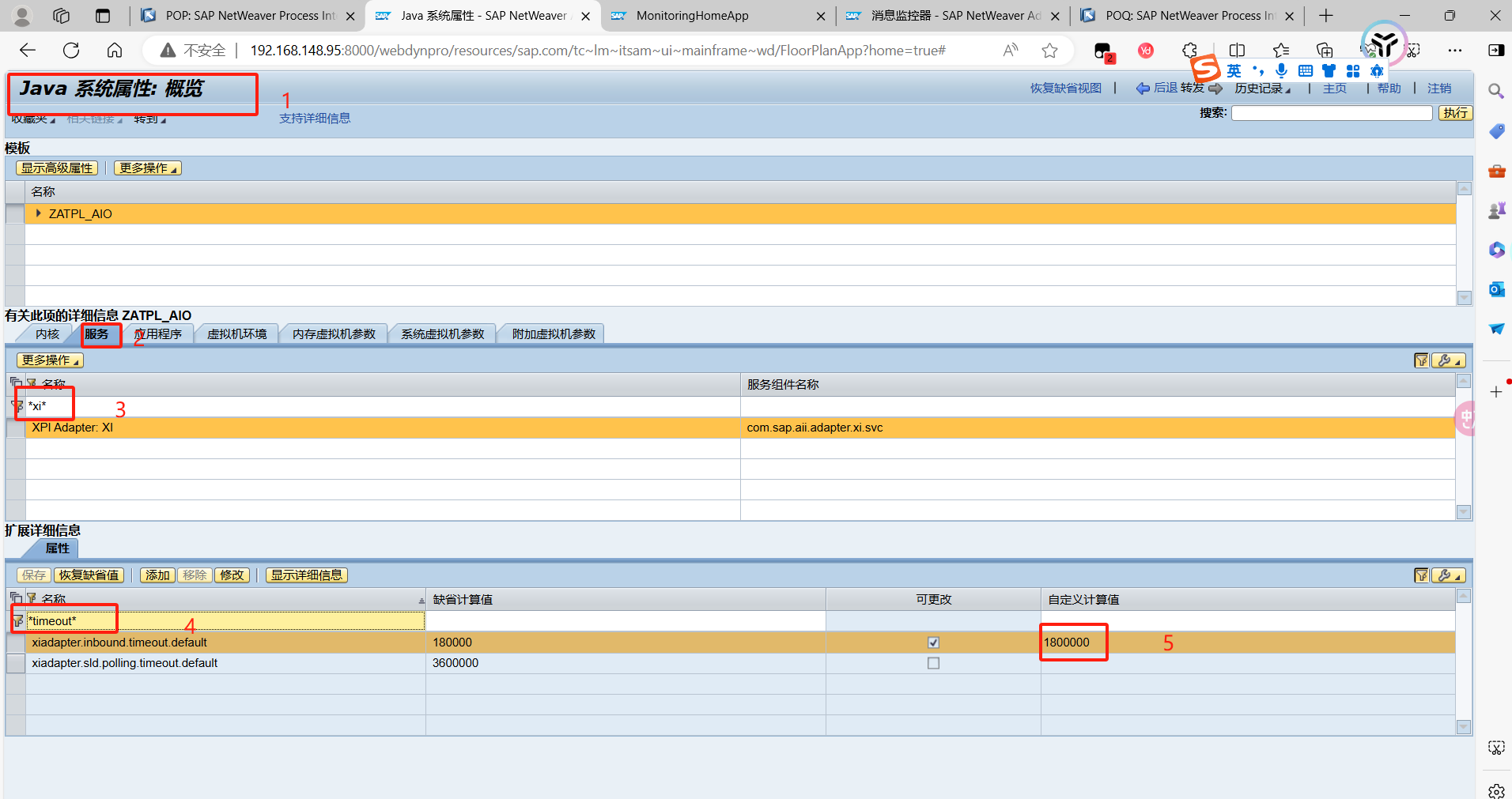Select the 属性 tab in 扩展详细信息

pos(57,548)
